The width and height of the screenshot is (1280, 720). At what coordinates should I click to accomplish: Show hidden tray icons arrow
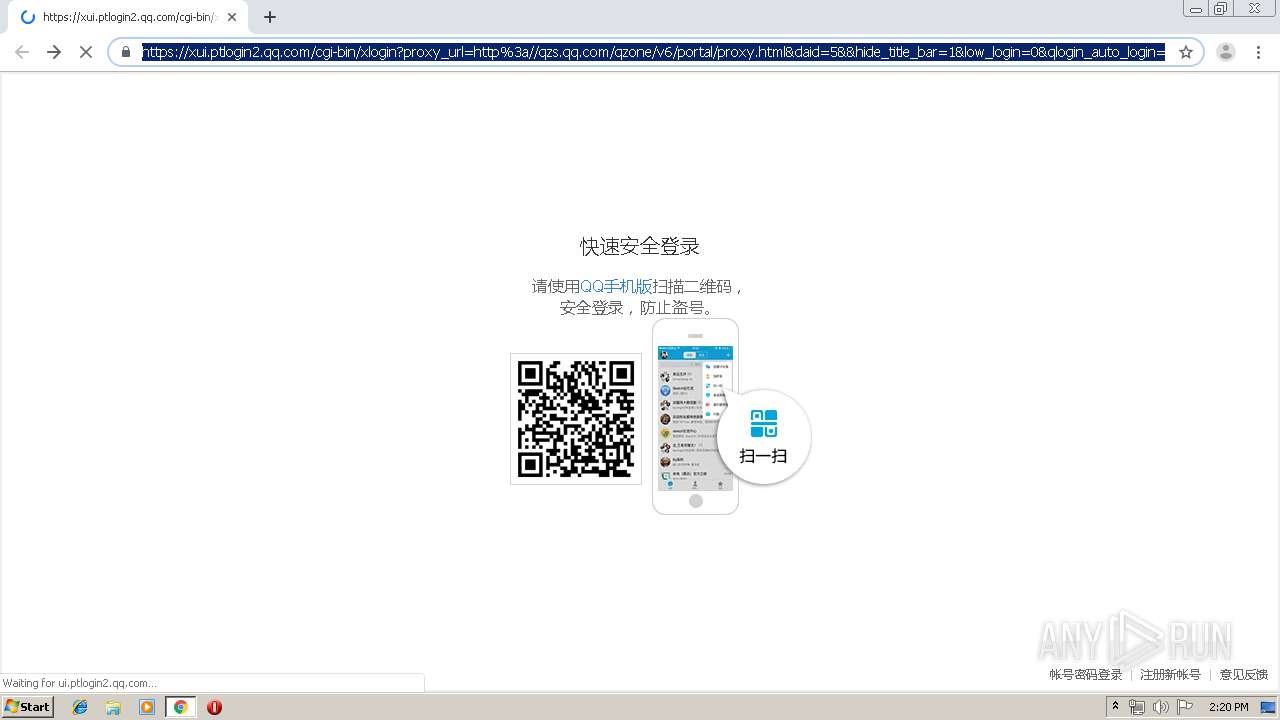pyautogui.click(x=1115, y=707)
